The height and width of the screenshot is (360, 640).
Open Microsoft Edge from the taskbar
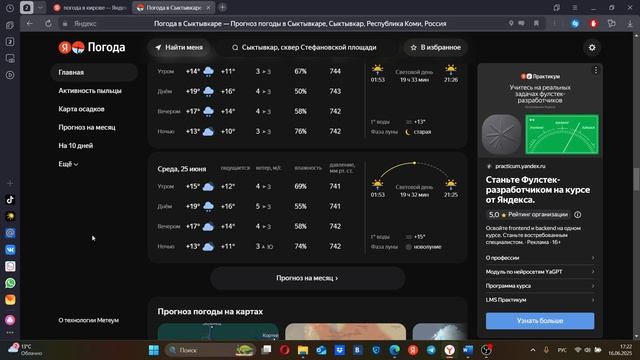point(394,350)
